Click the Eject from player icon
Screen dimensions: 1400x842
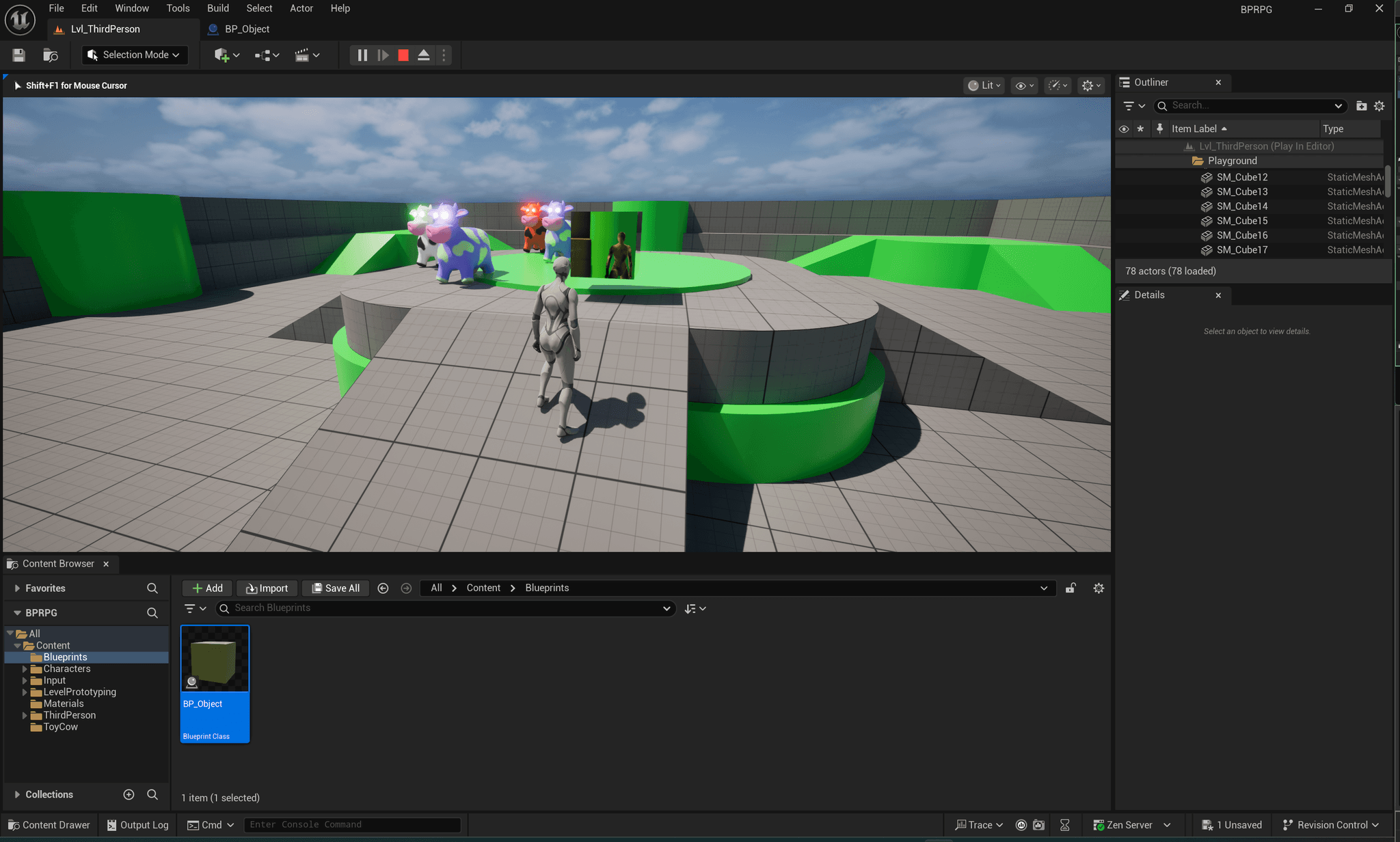[424, 55]
